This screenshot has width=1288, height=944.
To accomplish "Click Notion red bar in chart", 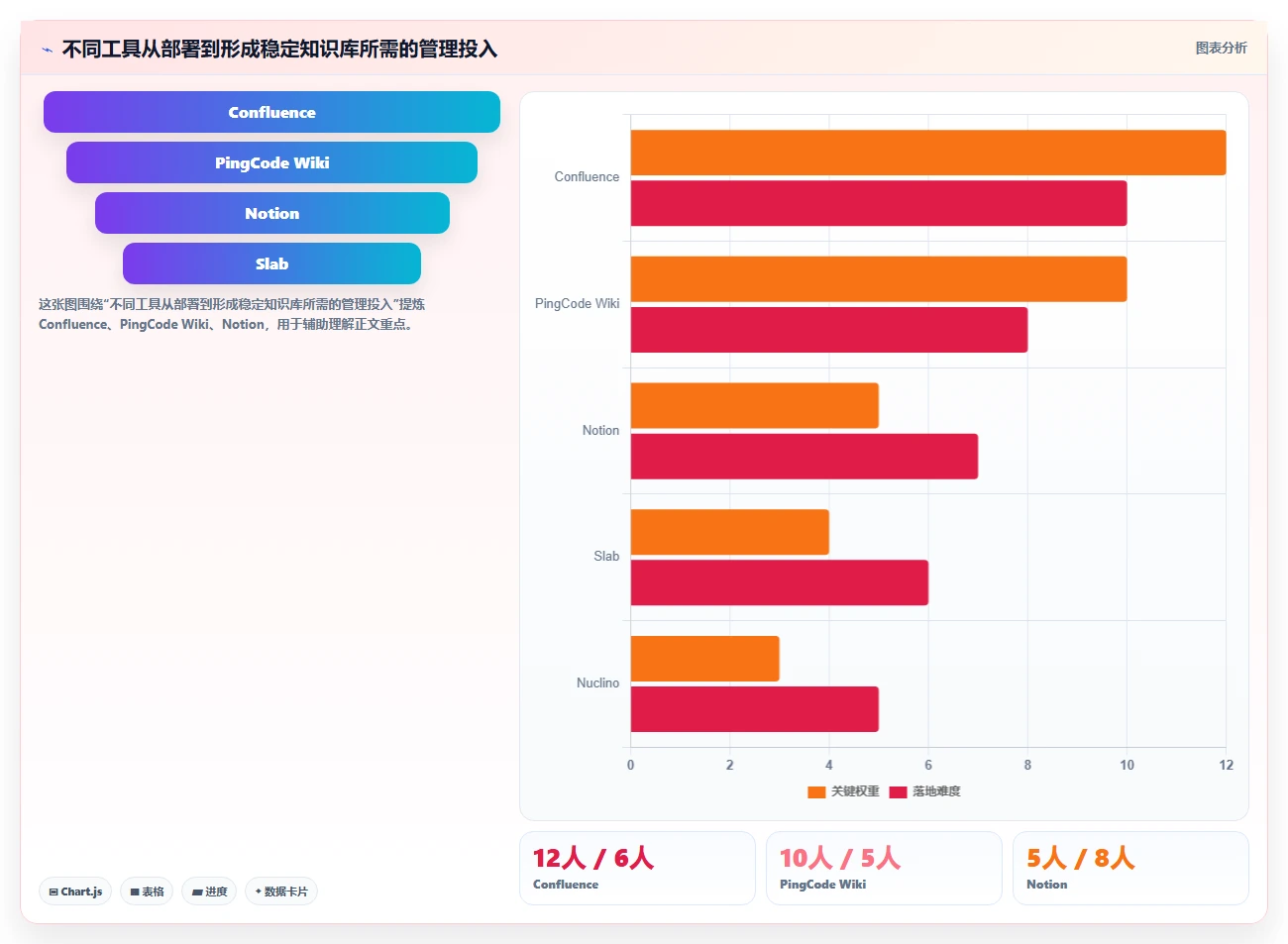I will click(805, 457).
